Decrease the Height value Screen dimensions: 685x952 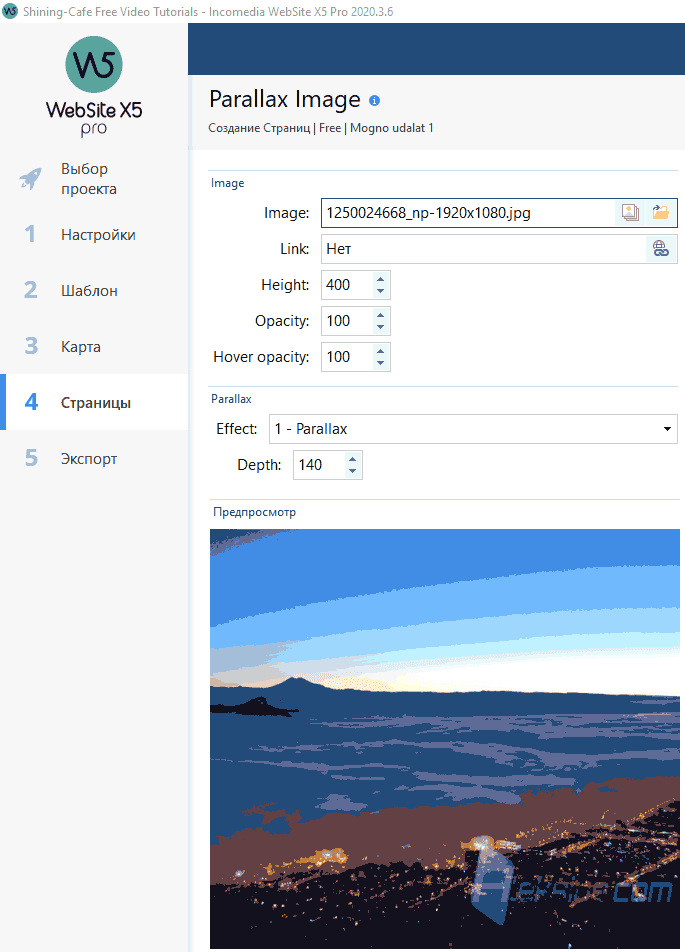click(x=380, y=291)
